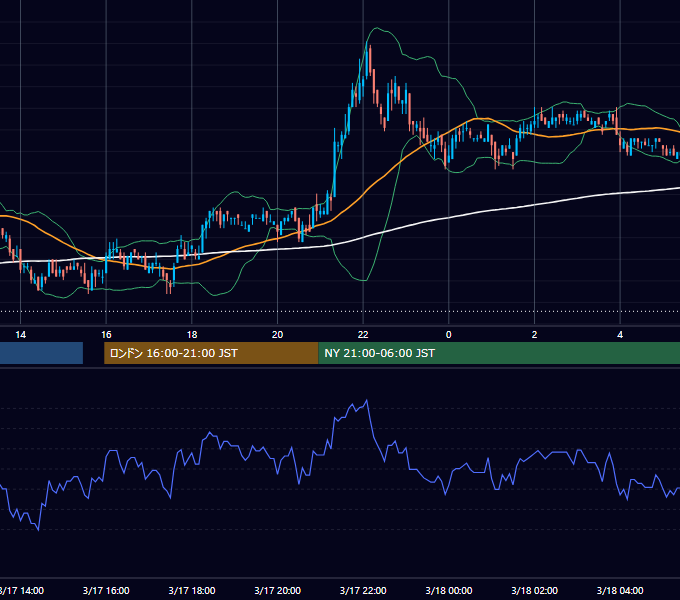Click the NY 21:00-06:00 JST session bar
Viewport: 680px width, 600px height.
click(499, 353)
